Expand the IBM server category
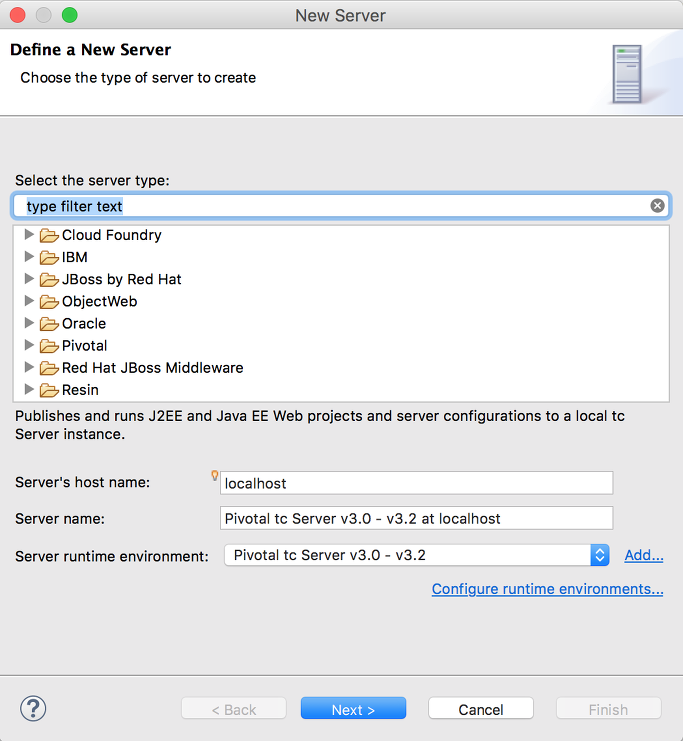 29,257
